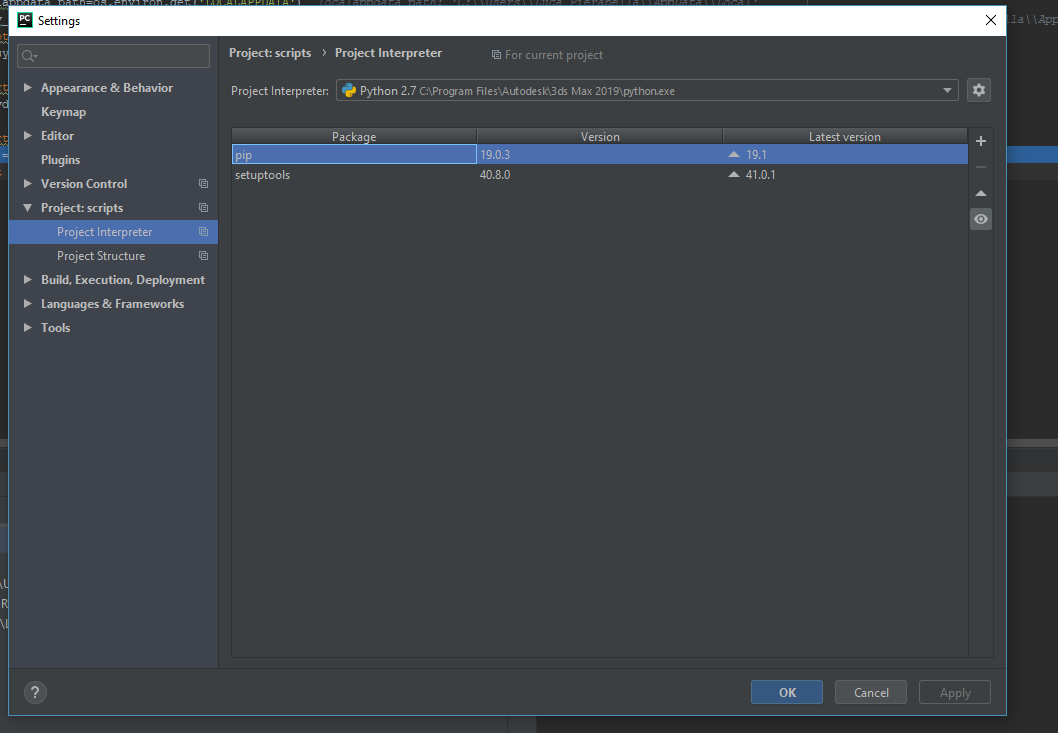
Task: Toggle the show early releases eye icon
Action: coord(981,219)
